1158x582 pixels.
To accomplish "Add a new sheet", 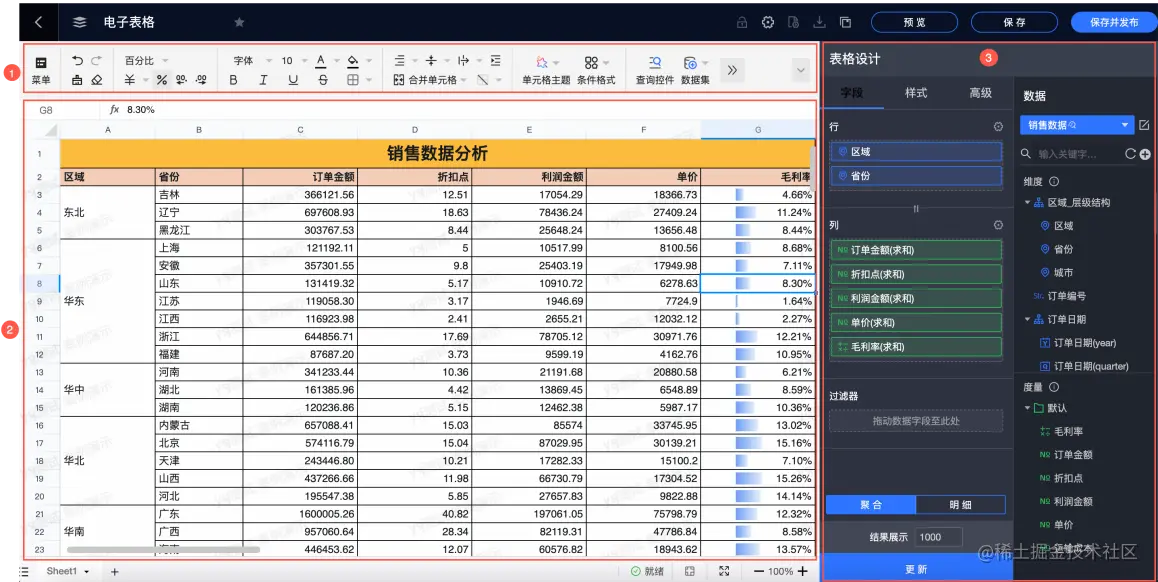I will tap(114, 572).
